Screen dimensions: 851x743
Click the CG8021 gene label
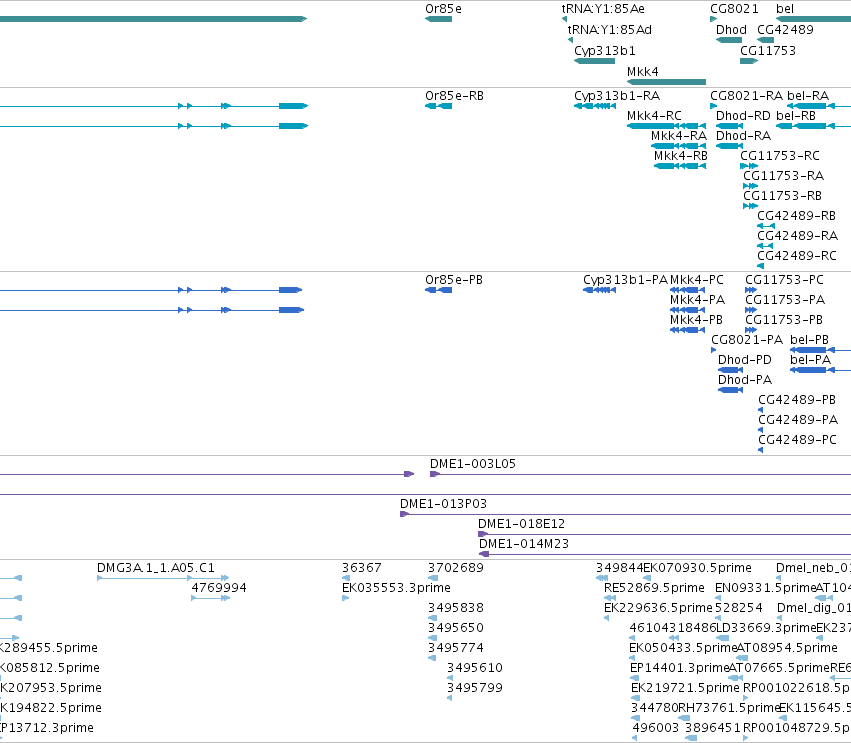pyautogui.click(x=734, y=9)
